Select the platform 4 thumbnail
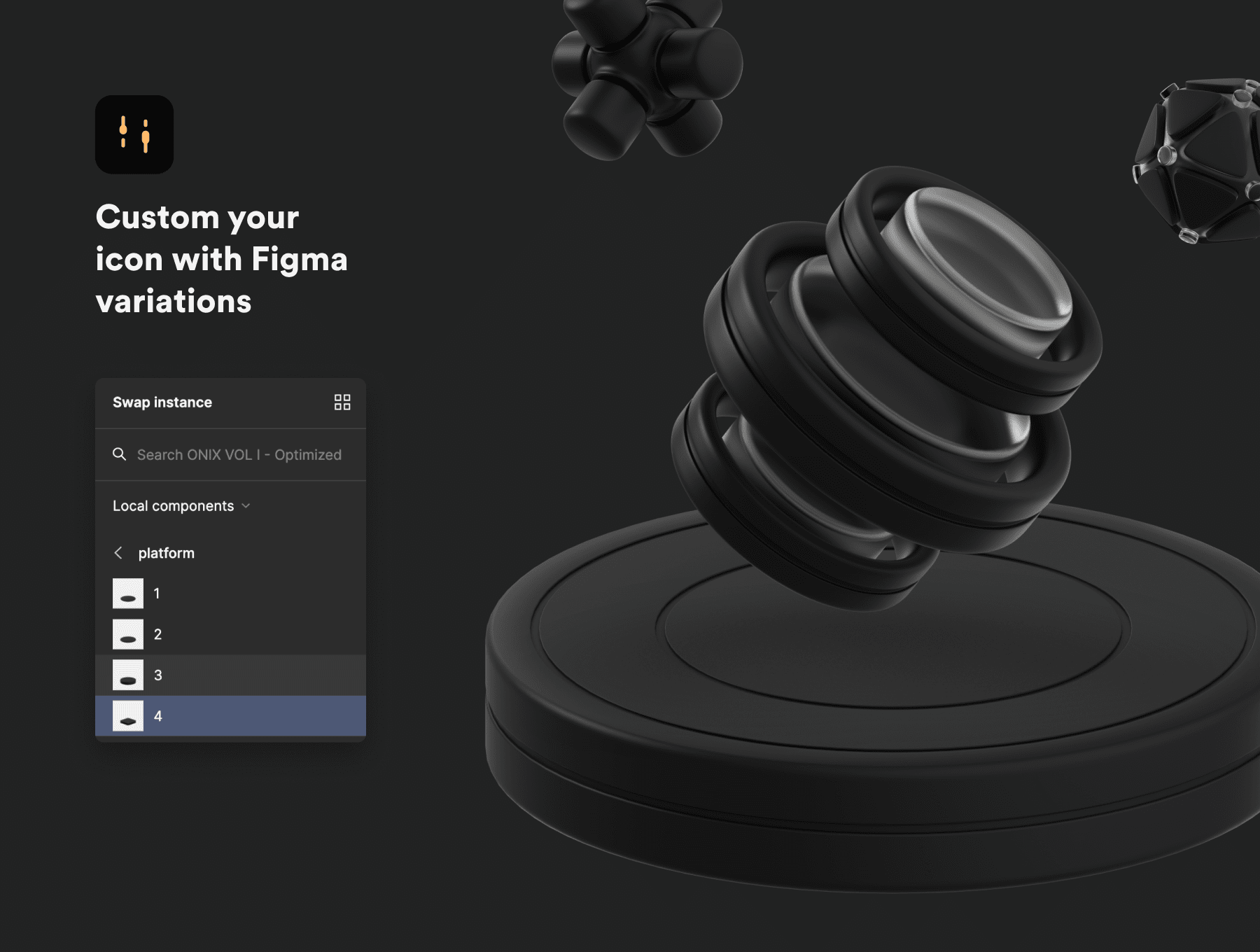This screenshot has height=952, width=1260. (128, 715)
